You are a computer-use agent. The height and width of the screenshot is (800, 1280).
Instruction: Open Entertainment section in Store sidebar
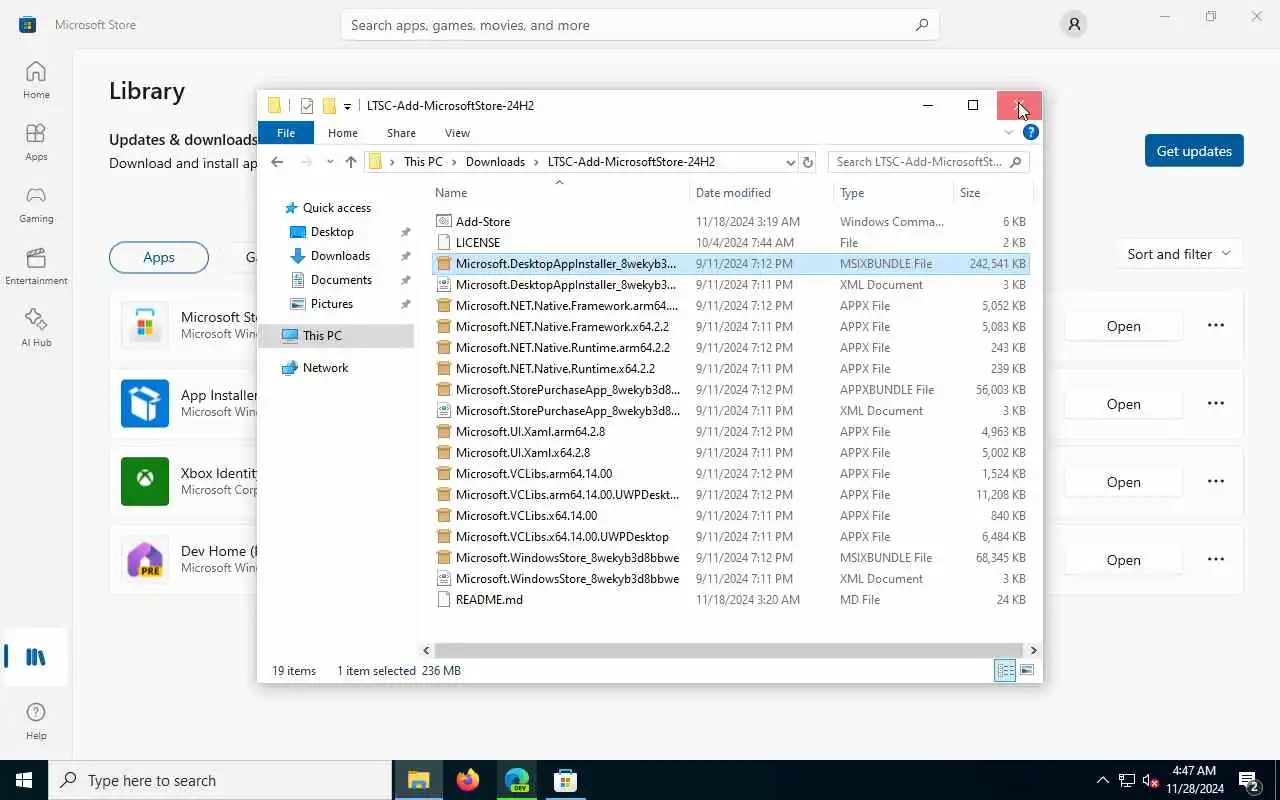36,266
